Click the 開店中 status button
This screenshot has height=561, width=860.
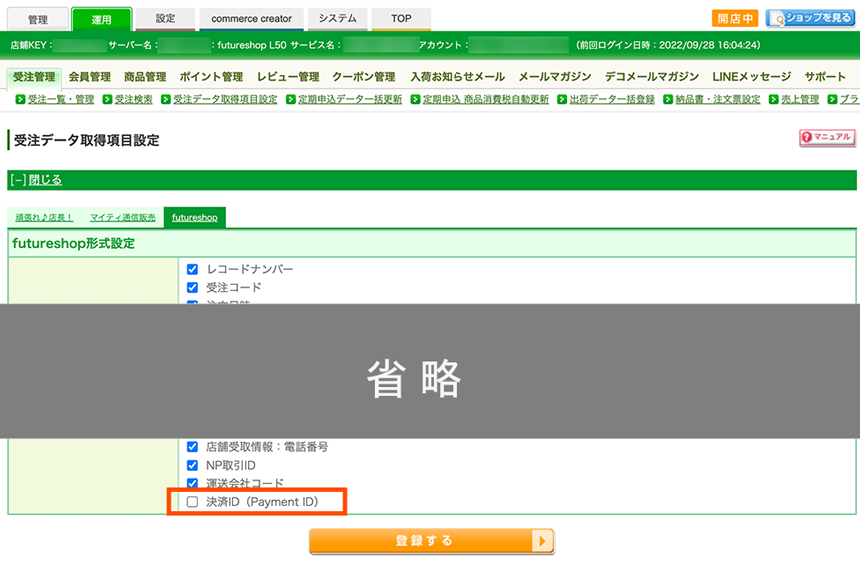(735, 18)
